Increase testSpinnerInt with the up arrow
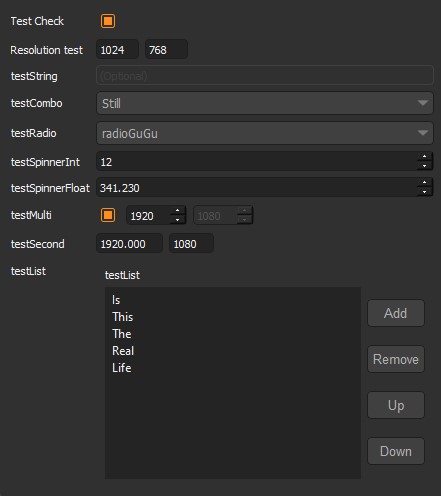This screenshot has width=441, height=496. [424, 156]
